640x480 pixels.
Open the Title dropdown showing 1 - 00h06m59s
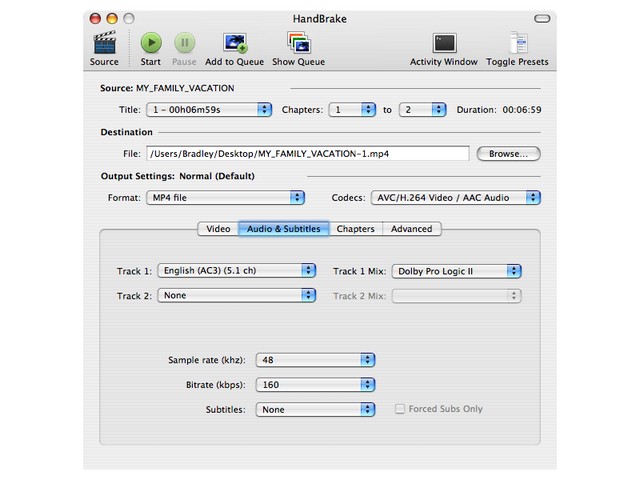[x=209, y=109]
